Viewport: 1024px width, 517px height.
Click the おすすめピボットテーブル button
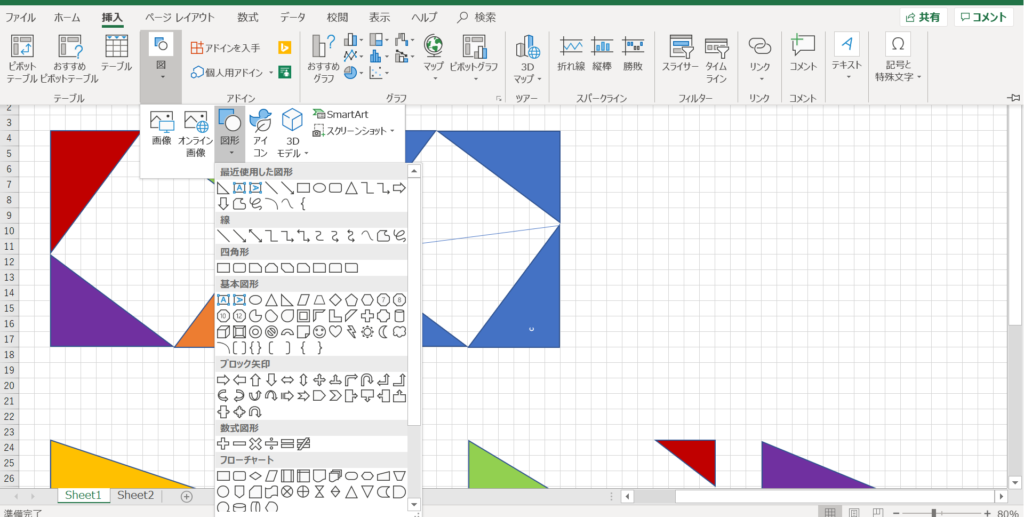coord(69,59)
